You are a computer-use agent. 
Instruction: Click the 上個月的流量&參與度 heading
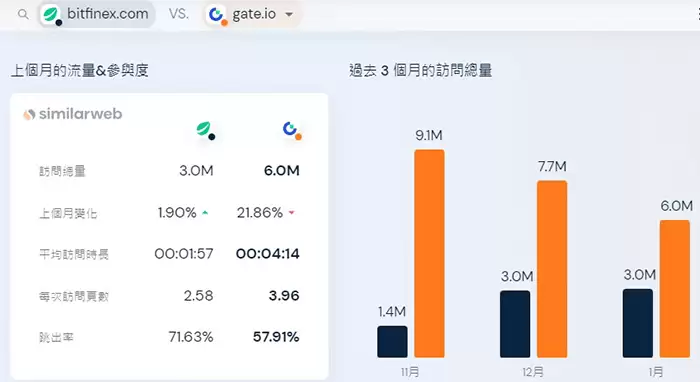pyautogui.click(x=79, y=71)
